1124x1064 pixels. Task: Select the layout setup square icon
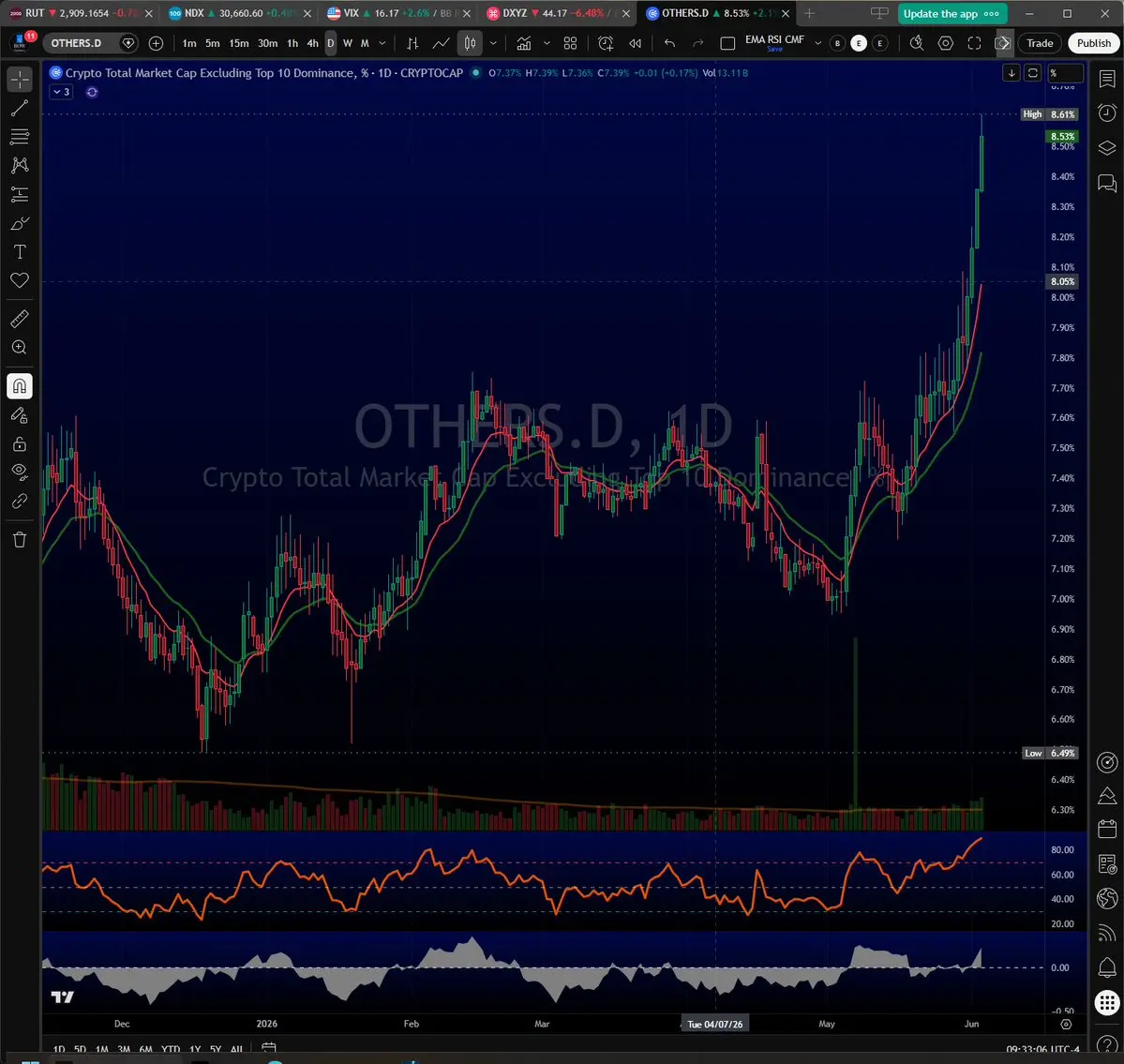pyautogui.click(x=727, y=43)
